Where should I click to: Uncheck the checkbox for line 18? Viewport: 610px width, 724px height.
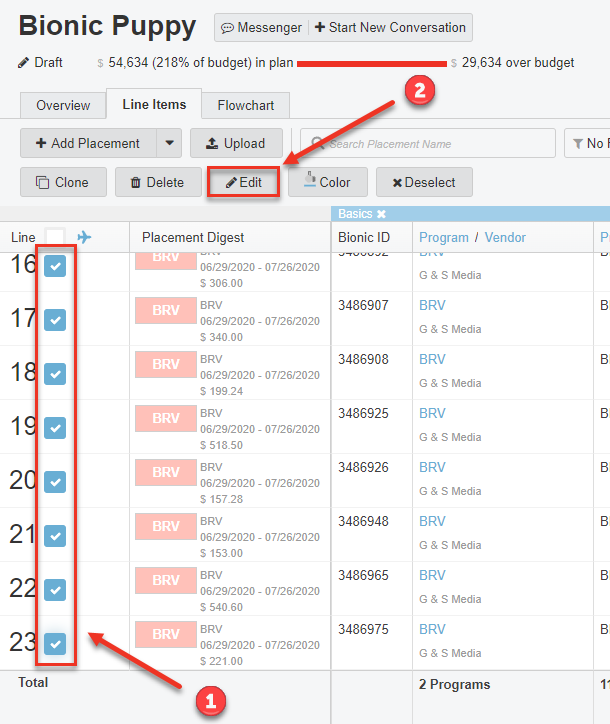click(55, 373)
